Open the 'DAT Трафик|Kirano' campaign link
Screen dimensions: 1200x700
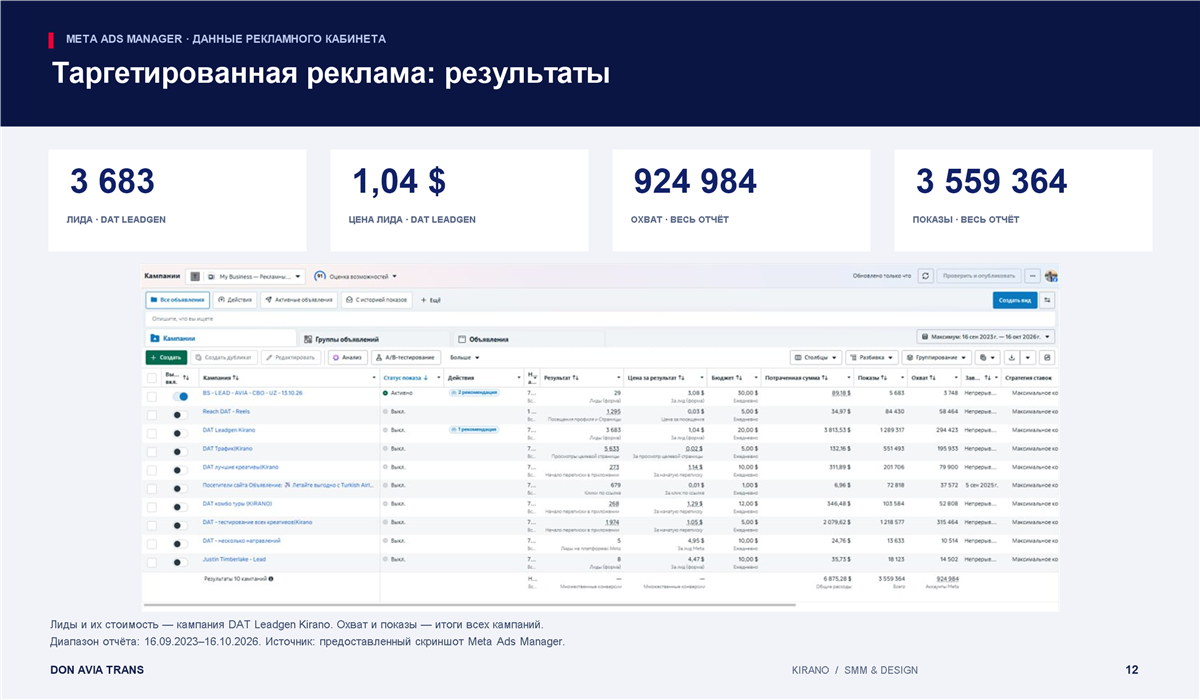(x=227, y=449)
